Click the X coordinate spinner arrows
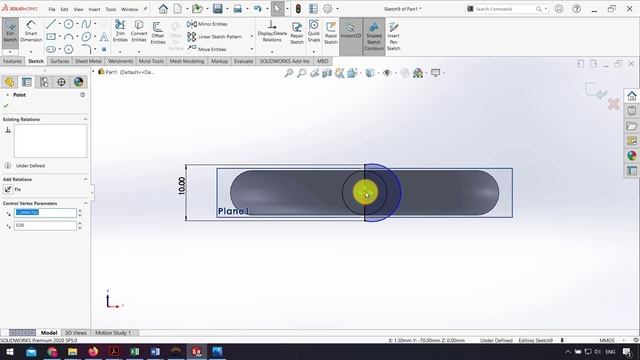 click(80, 213)
